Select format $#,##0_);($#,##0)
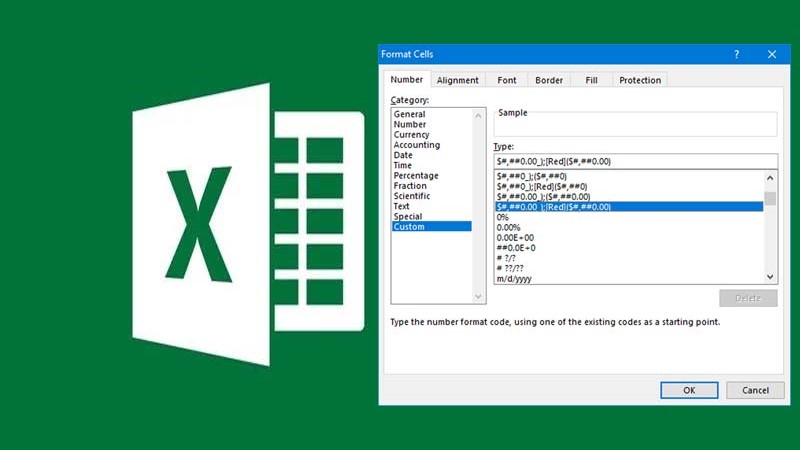The height and width of the screenshot is (450, 800). point(629,177)
